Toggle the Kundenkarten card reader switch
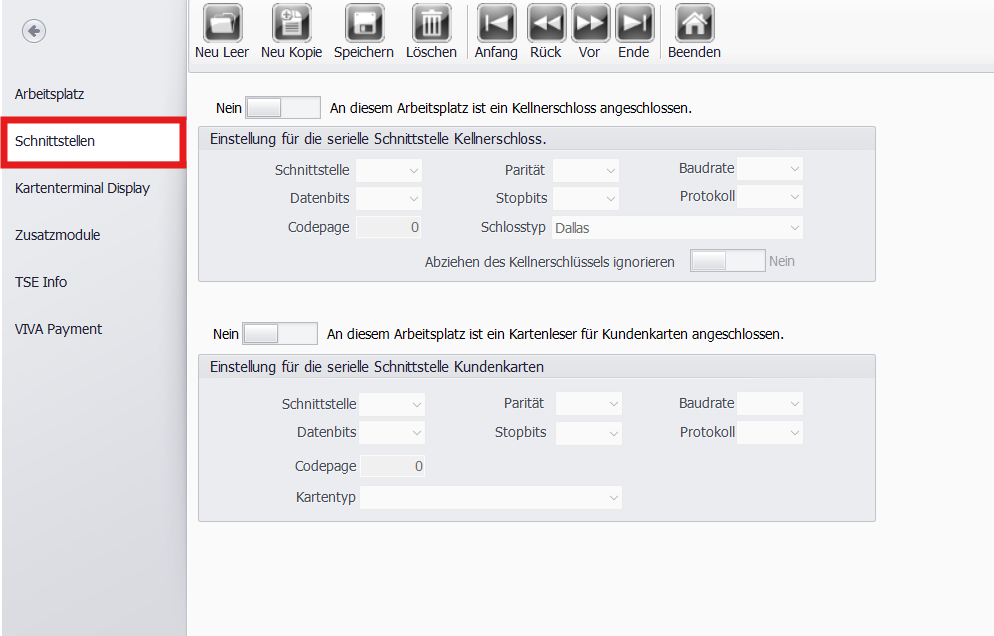 [x=280, y=334]
